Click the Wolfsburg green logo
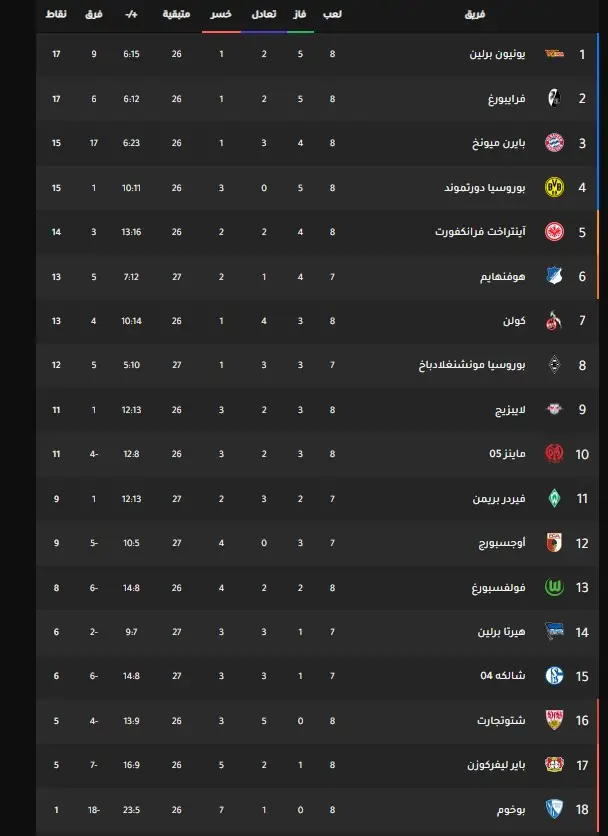The height and width of the screenshot is (836, 608). 553,587
